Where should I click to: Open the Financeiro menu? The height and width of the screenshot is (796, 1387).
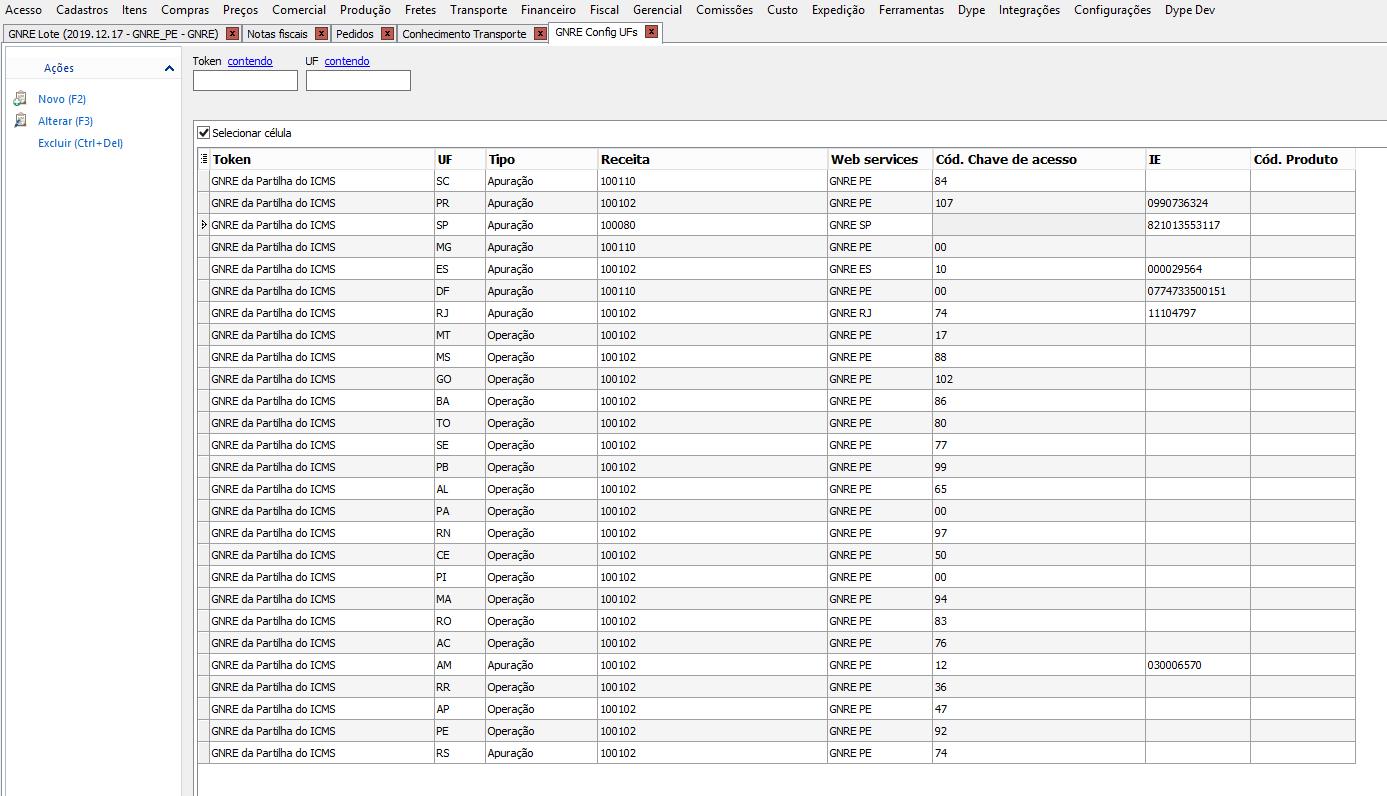pos(548,10)
